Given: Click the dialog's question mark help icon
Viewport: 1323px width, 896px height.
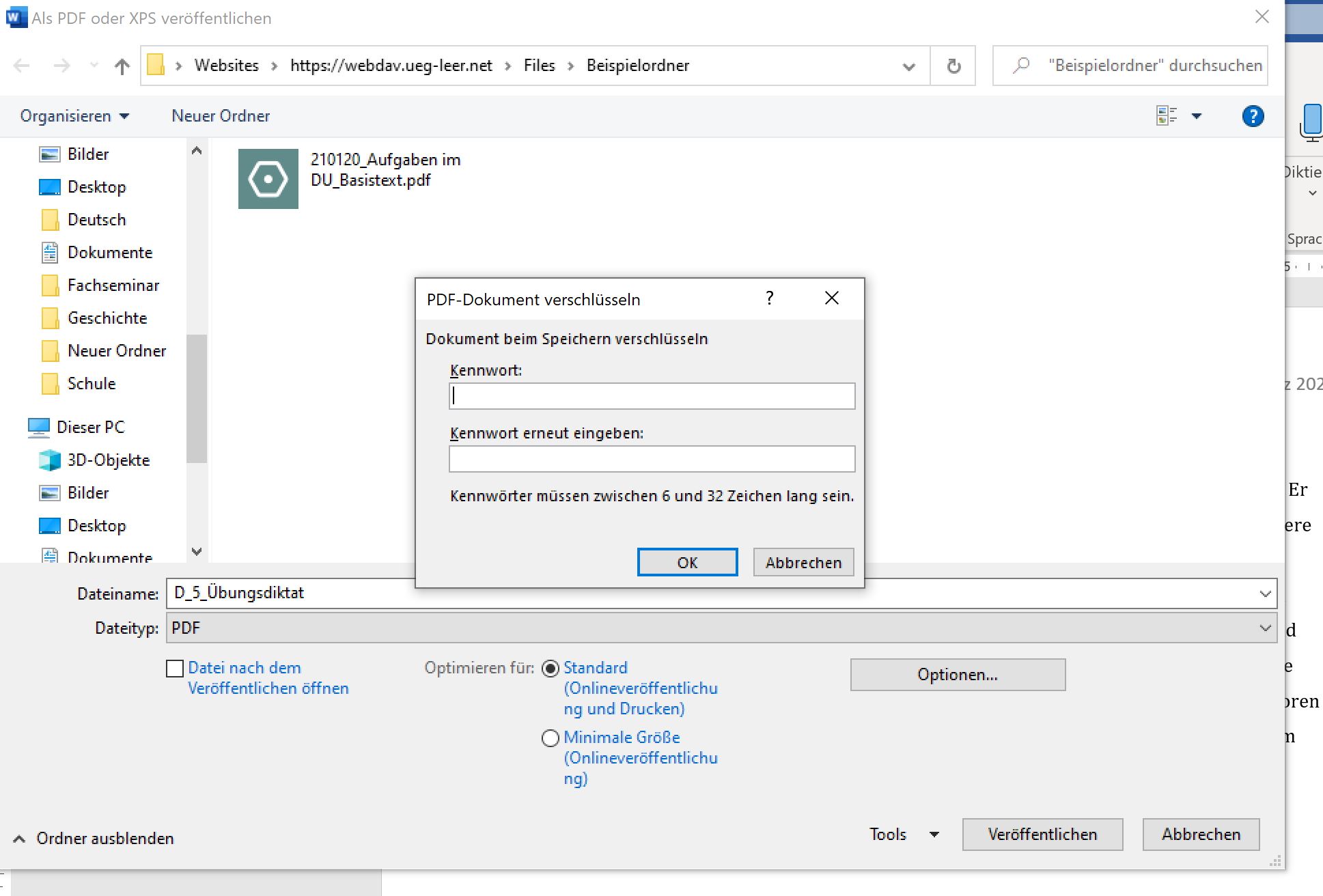Looking at the screenshot, I should coord(770,298).
